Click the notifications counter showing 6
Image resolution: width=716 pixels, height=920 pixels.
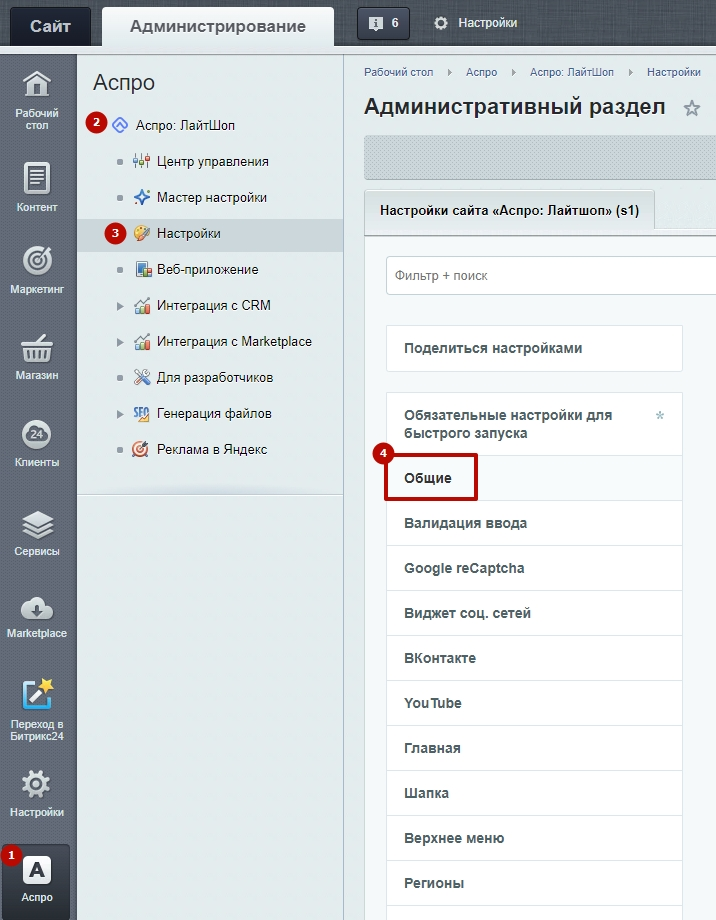[383, 23]
